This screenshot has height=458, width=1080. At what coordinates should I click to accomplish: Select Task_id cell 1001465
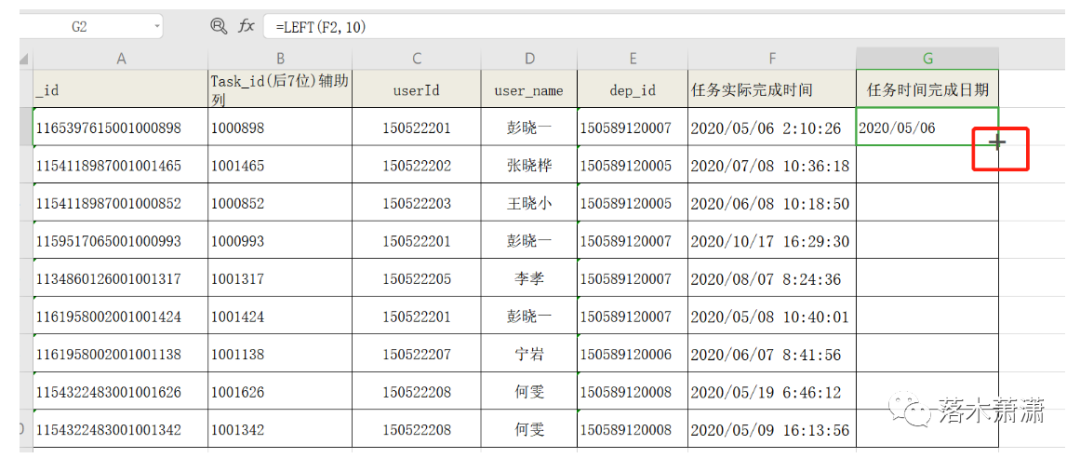point(280,165)
